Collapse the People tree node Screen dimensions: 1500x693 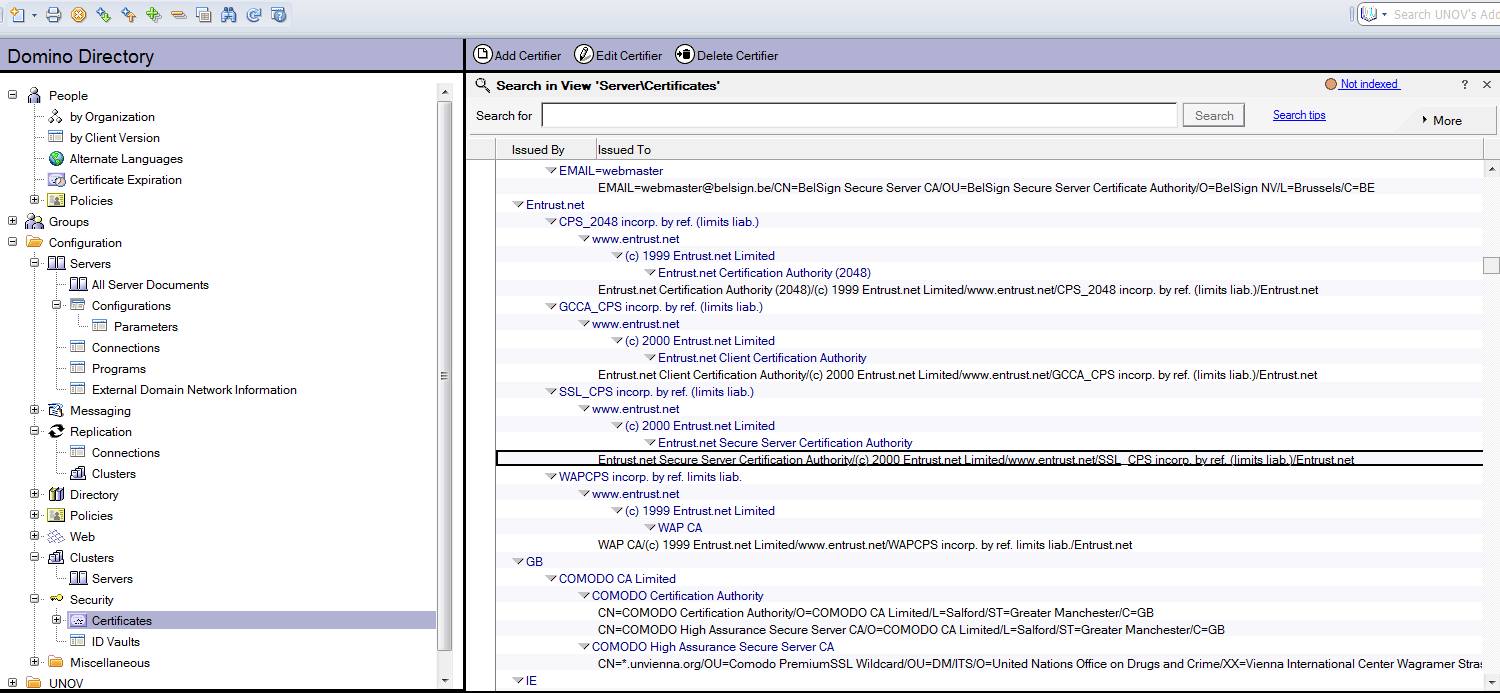13,95
